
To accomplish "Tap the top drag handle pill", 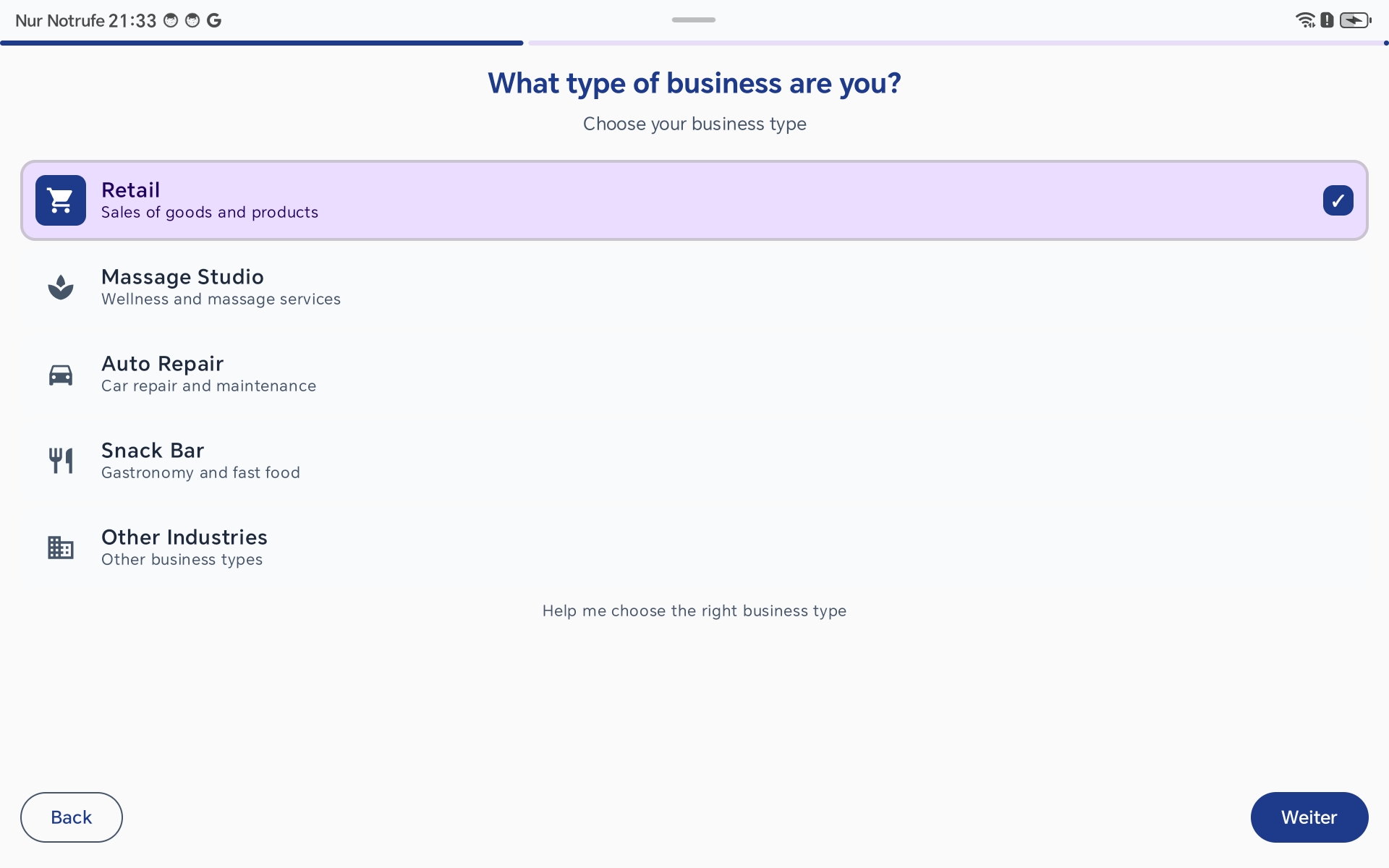I will [693, 20].
